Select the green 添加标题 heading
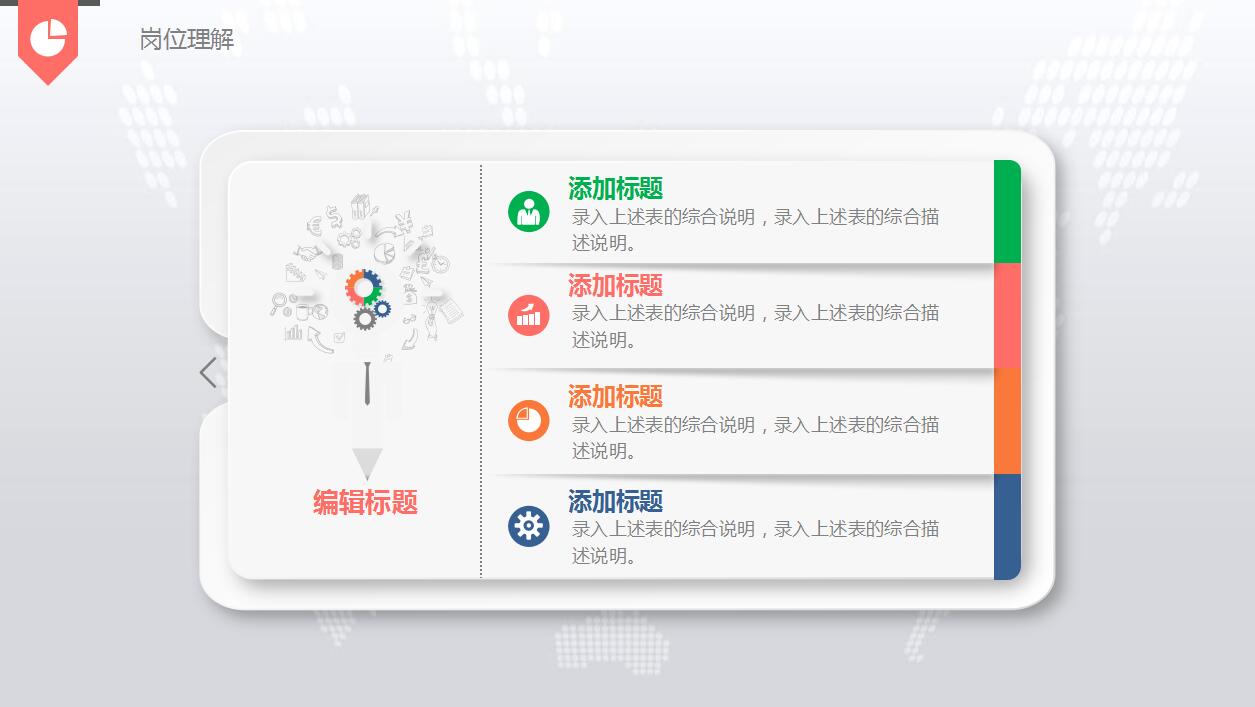This screenshot has height=707, width=1255. click(615, 188)
